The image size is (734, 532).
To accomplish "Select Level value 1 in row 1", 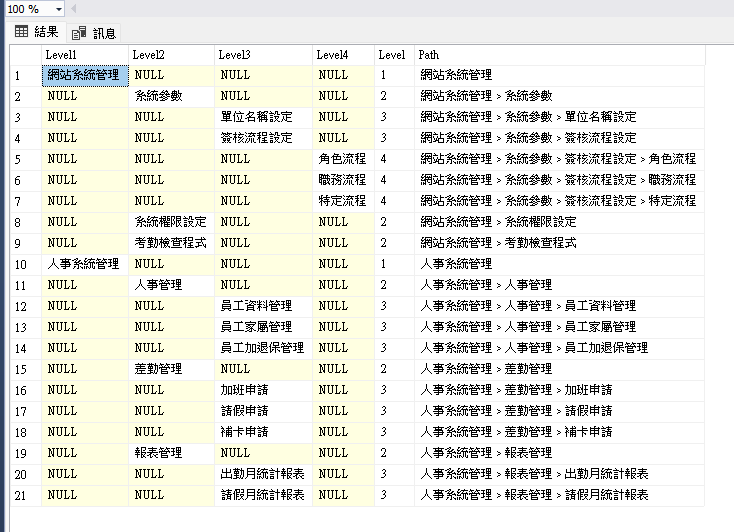I will coord(395,75).
